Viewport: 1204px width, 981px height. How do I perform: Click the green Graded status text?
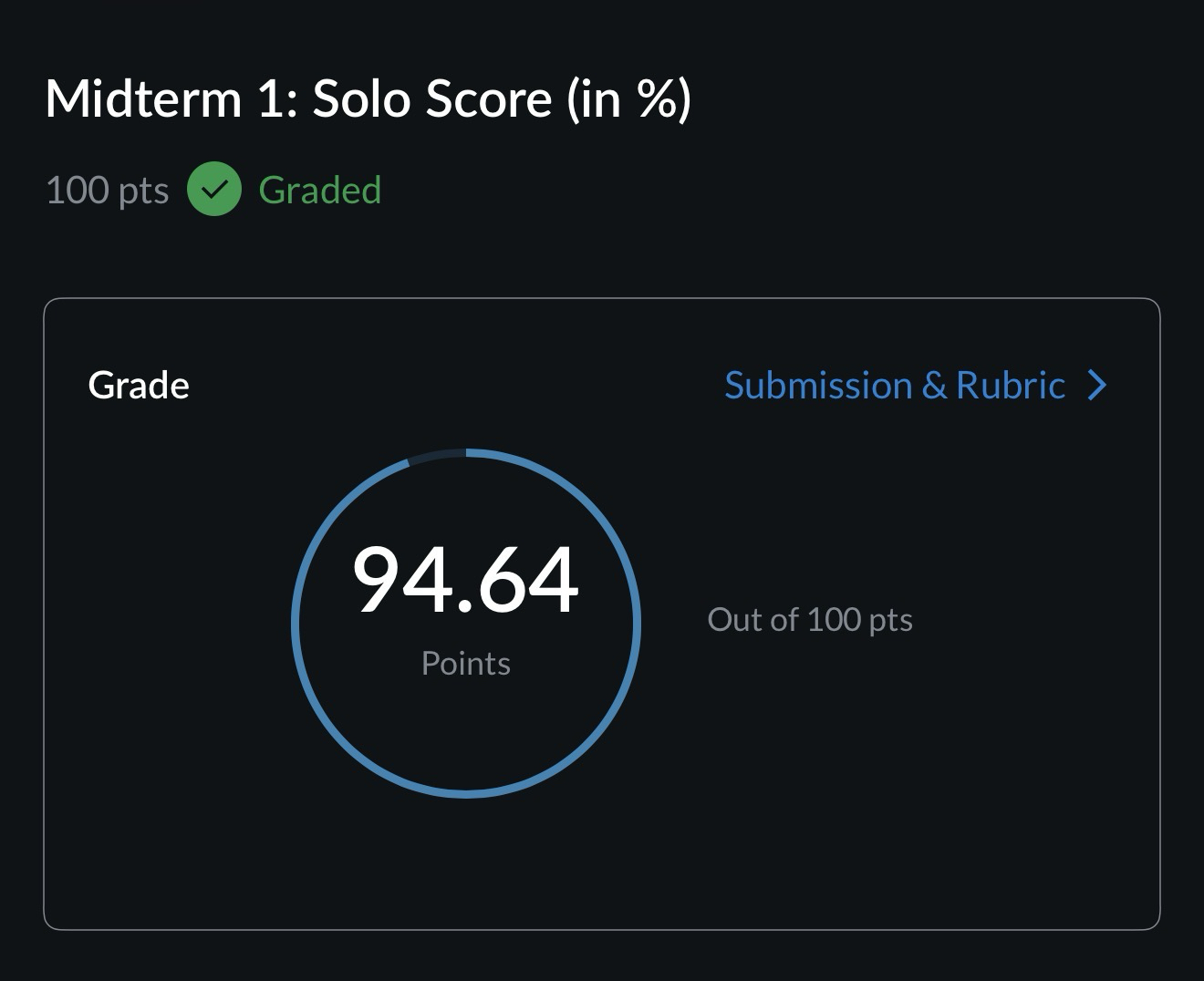pyautogui.click(x=319, y=190)
